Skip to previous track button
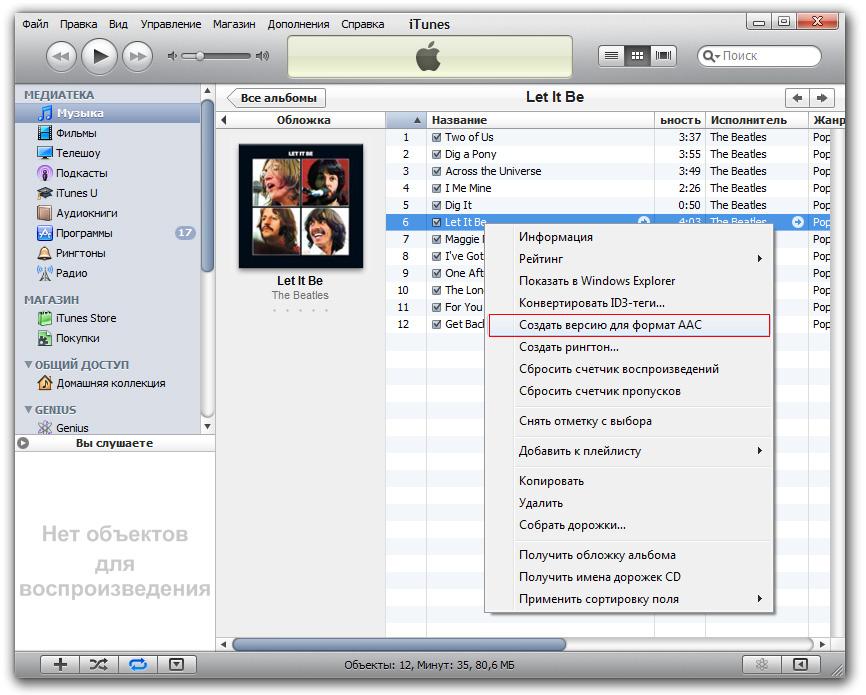The width and height of the screenshot is (866, 695). click(x=61, y=56)
